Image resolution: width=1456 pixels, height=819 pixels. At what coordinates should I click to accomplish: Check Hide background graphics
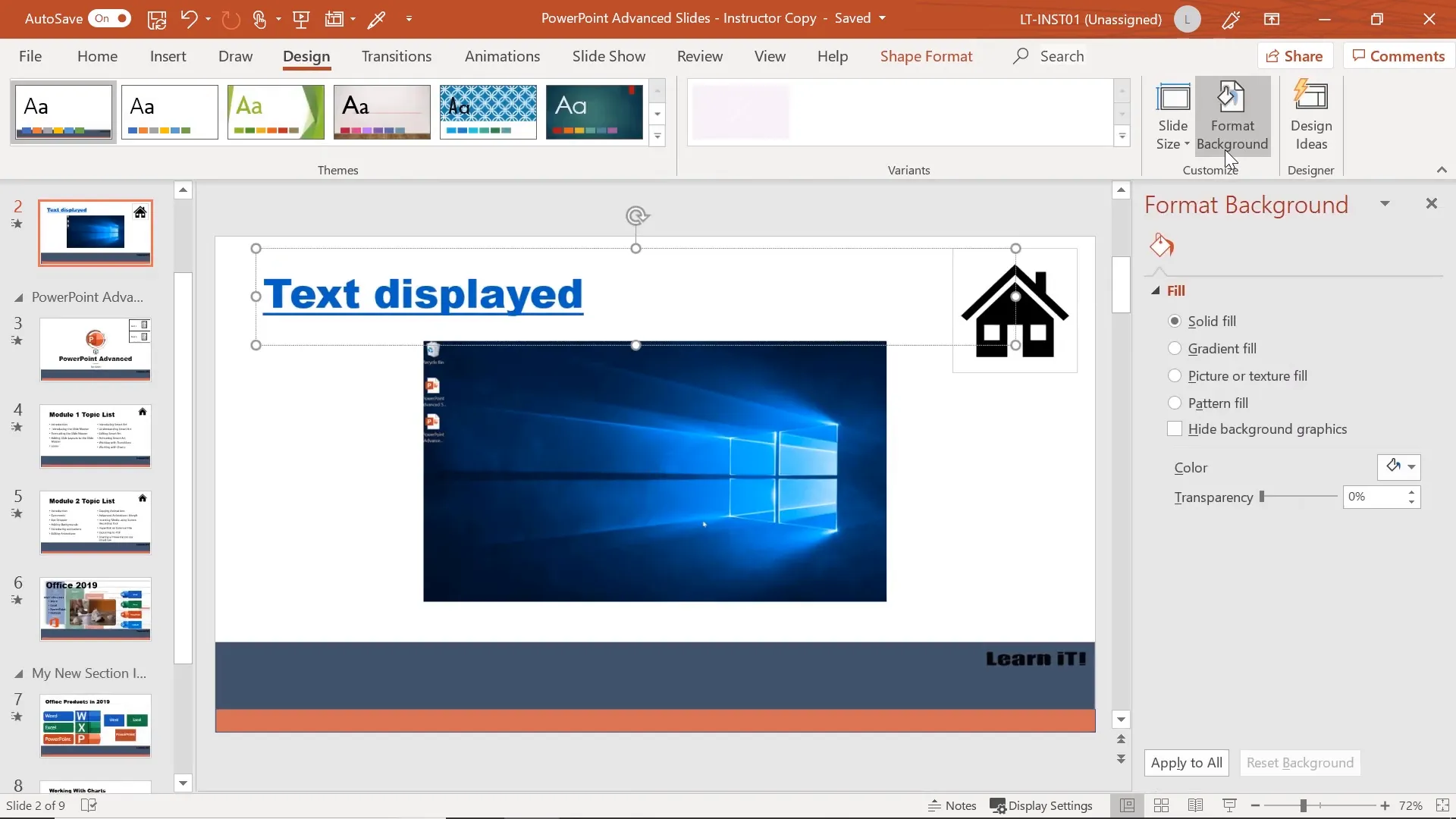[1175, 429]
